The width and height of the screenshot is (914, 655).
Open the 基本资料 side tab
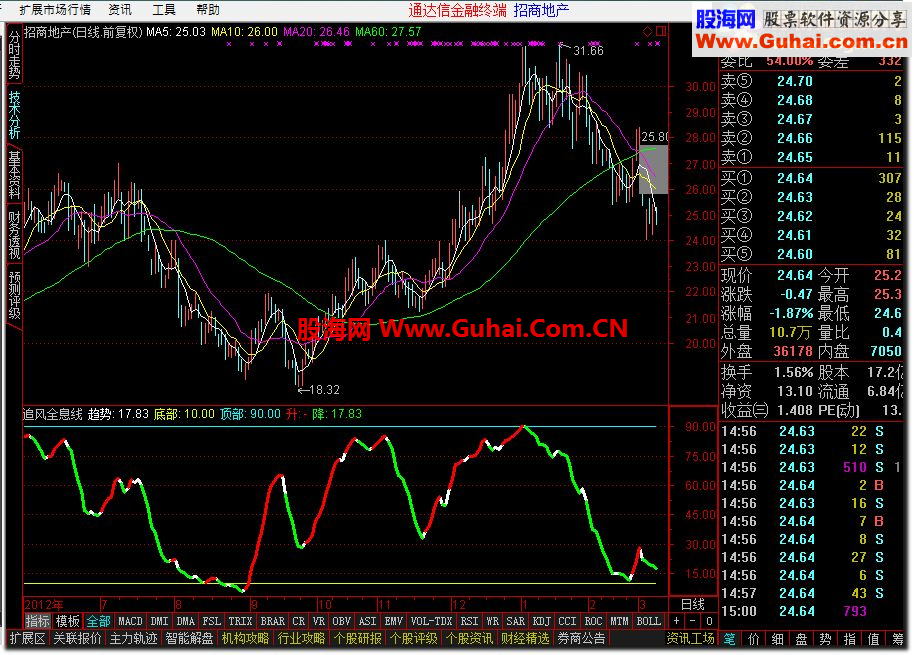pyautogui.click(x=15, y=174)
